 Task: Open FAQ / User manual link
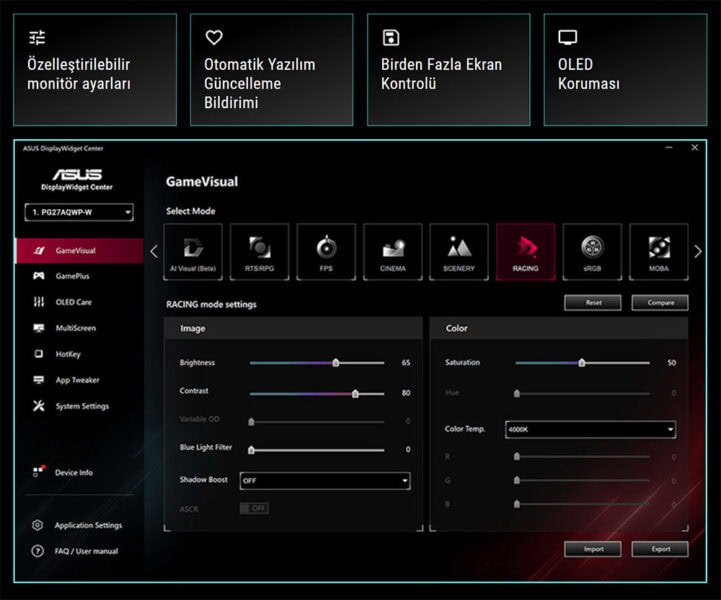point(86,551)
